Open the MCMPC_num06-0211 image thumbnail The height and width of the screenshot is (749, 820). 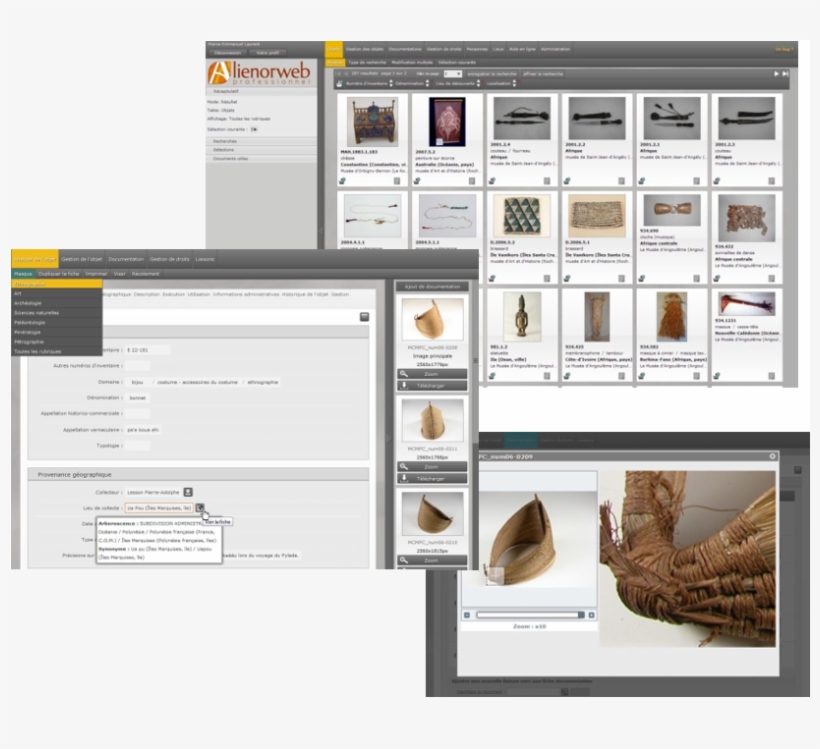(433, 419)
